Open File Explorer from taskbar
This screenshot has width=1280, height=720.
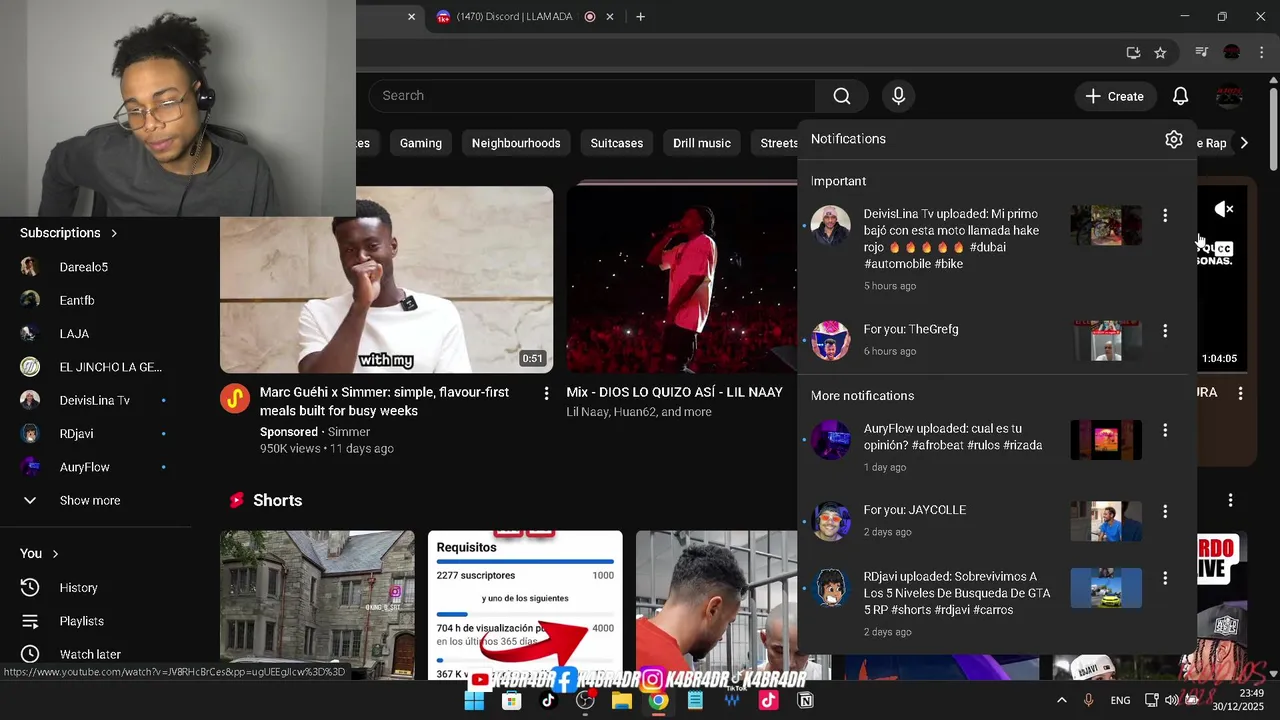point(621,700)
